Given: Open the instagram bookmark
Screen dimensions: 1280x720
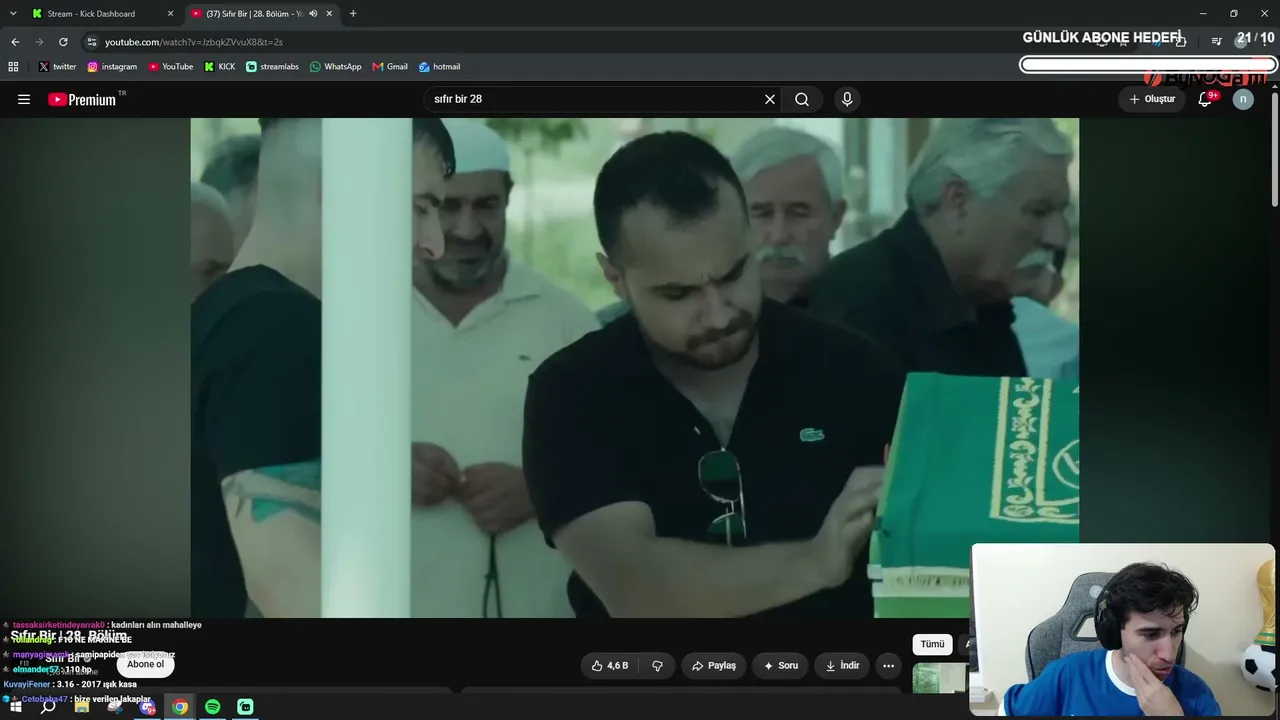Looking at the screenshot, I should (x=112, y=67).
